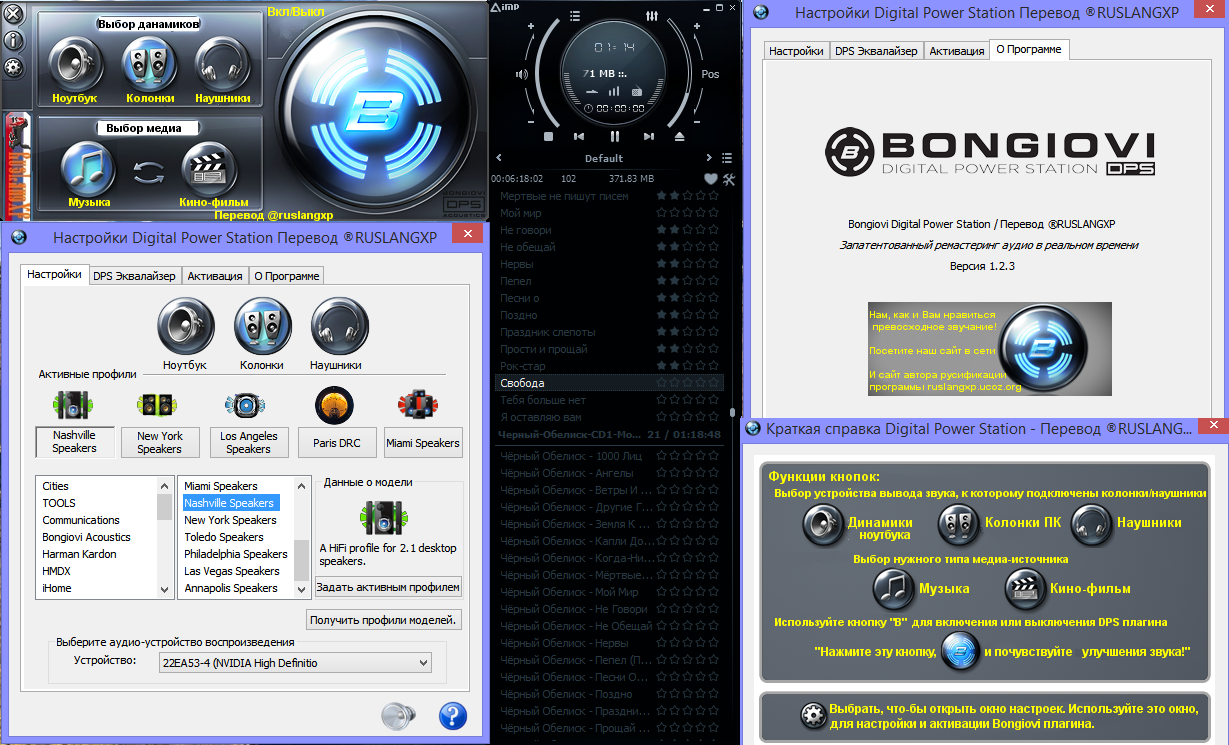Viewport: 1229px width, 745px height.
Task: Select track Рок-стар in AIMP playlist
Action: [609, 366]
